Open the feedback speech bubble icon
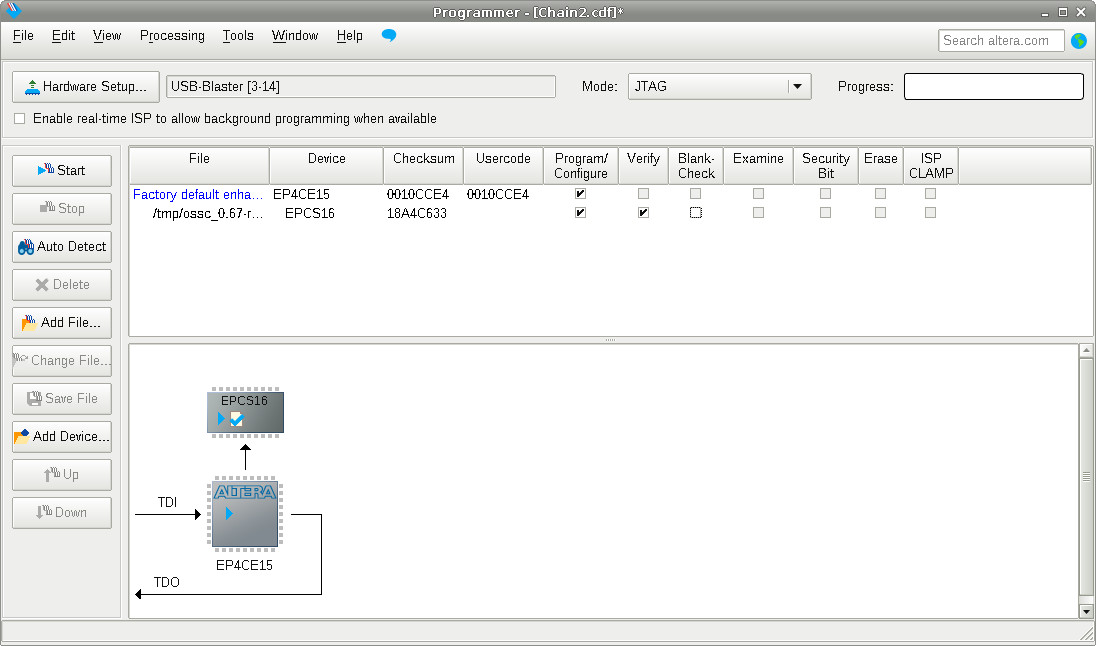 tap(389, 35)
